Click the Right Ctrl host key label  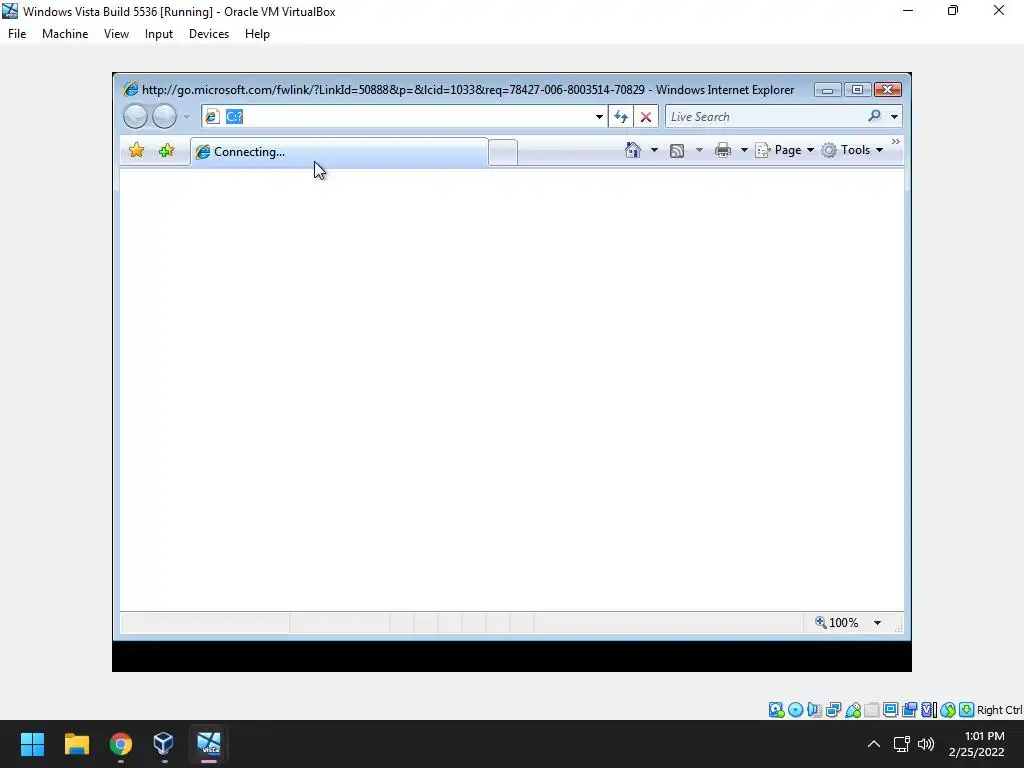1000,710
